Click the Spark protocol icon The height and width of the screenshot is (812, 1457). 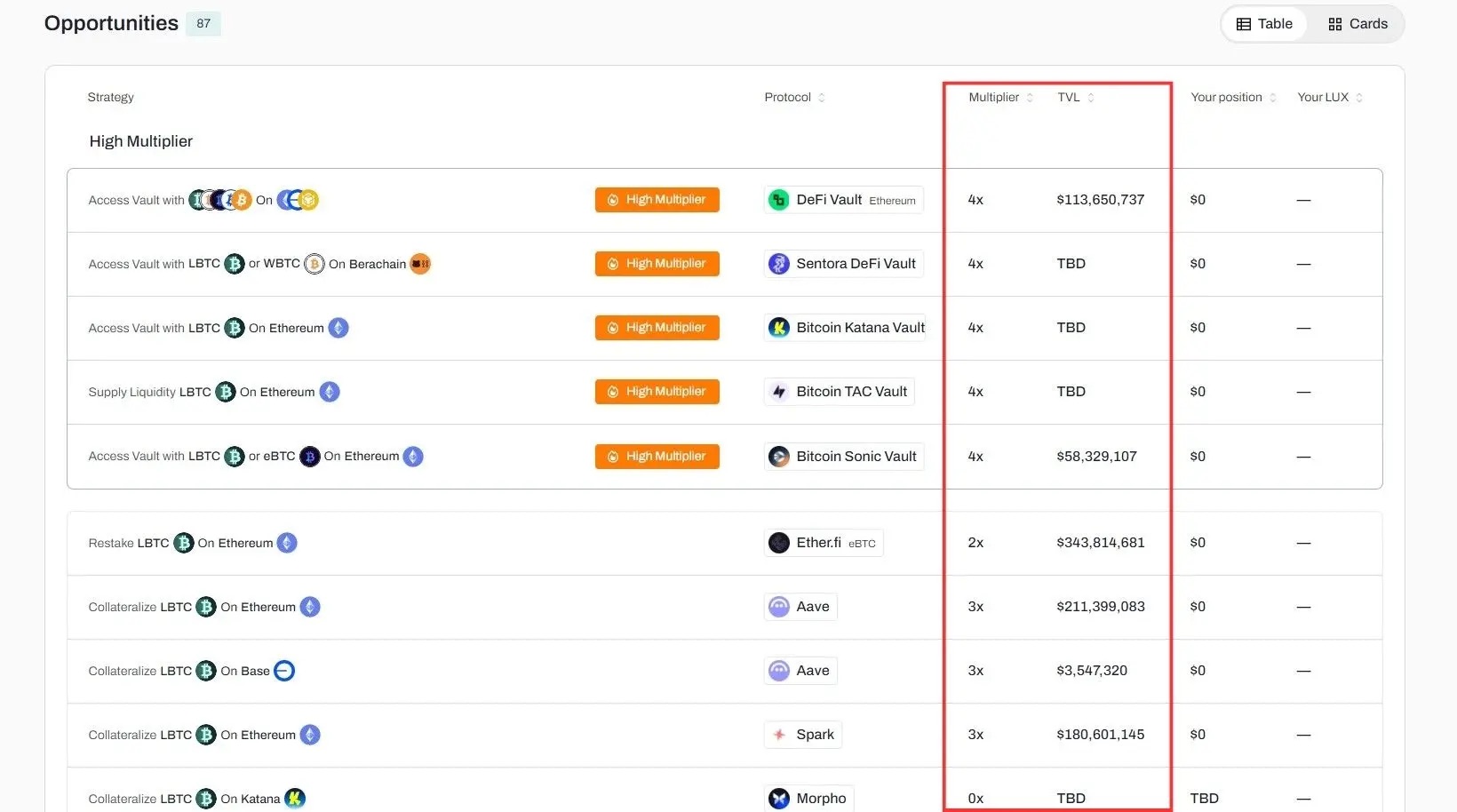pos(779,735)
